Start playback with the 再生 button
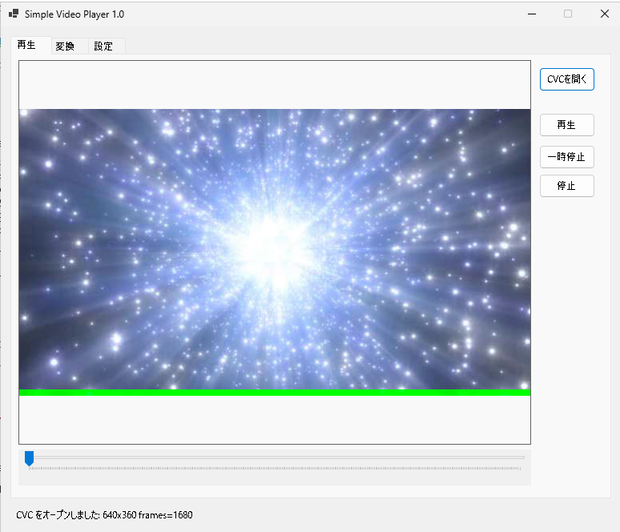 [567, 125]
